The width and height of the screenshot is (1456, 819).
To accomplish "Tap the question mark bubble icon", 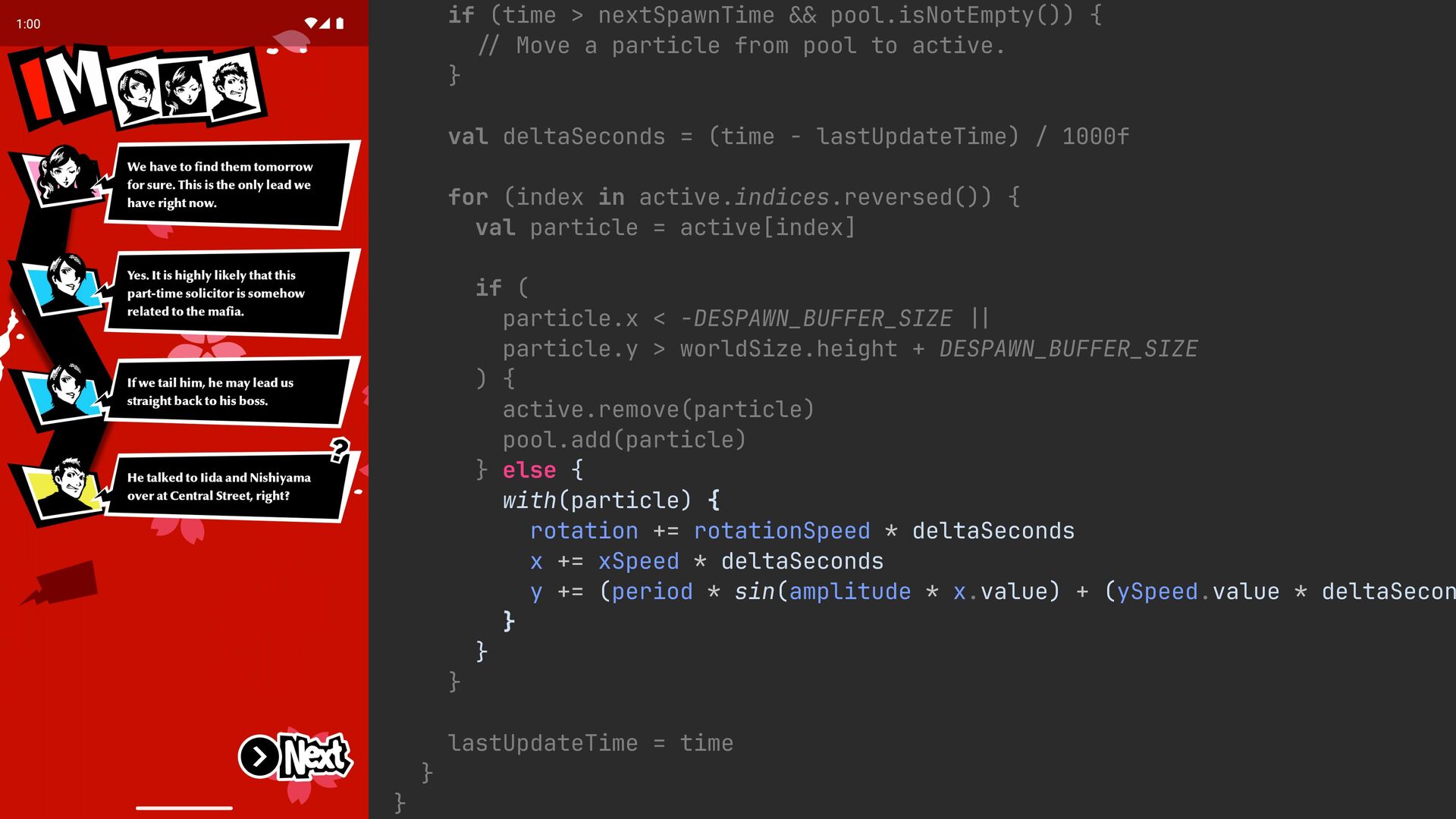I will [340, 450].
